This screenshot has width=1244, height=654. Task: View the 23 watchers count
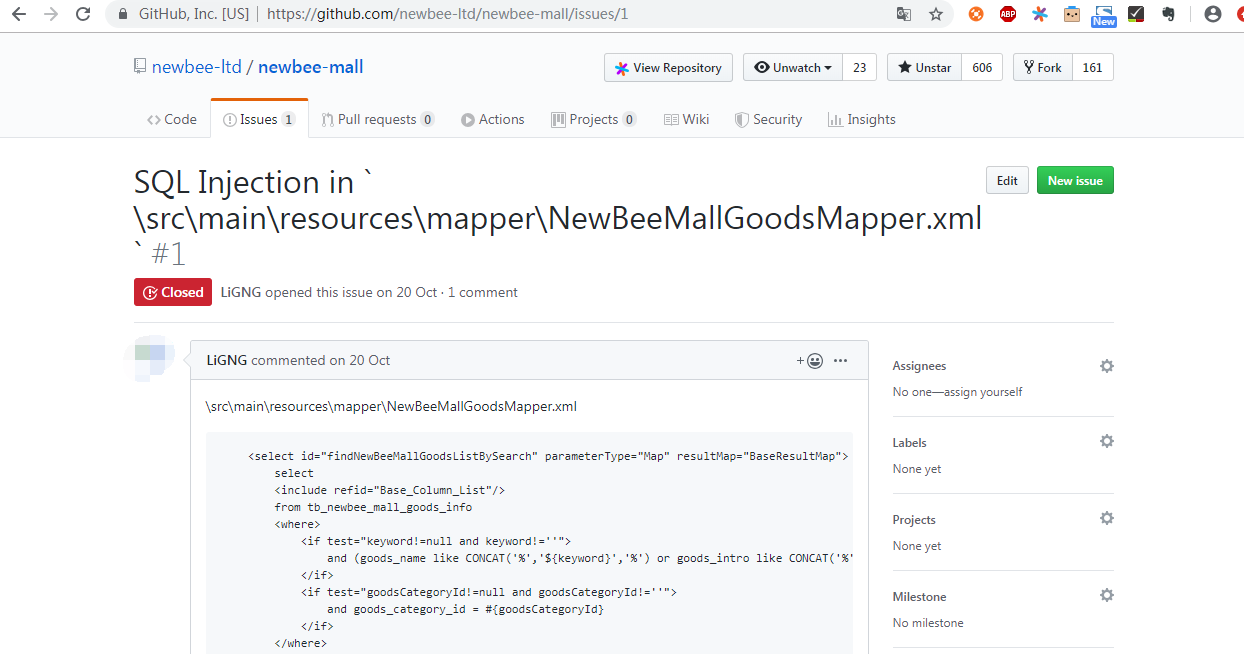pyautogui.click(x=860, y=67)
